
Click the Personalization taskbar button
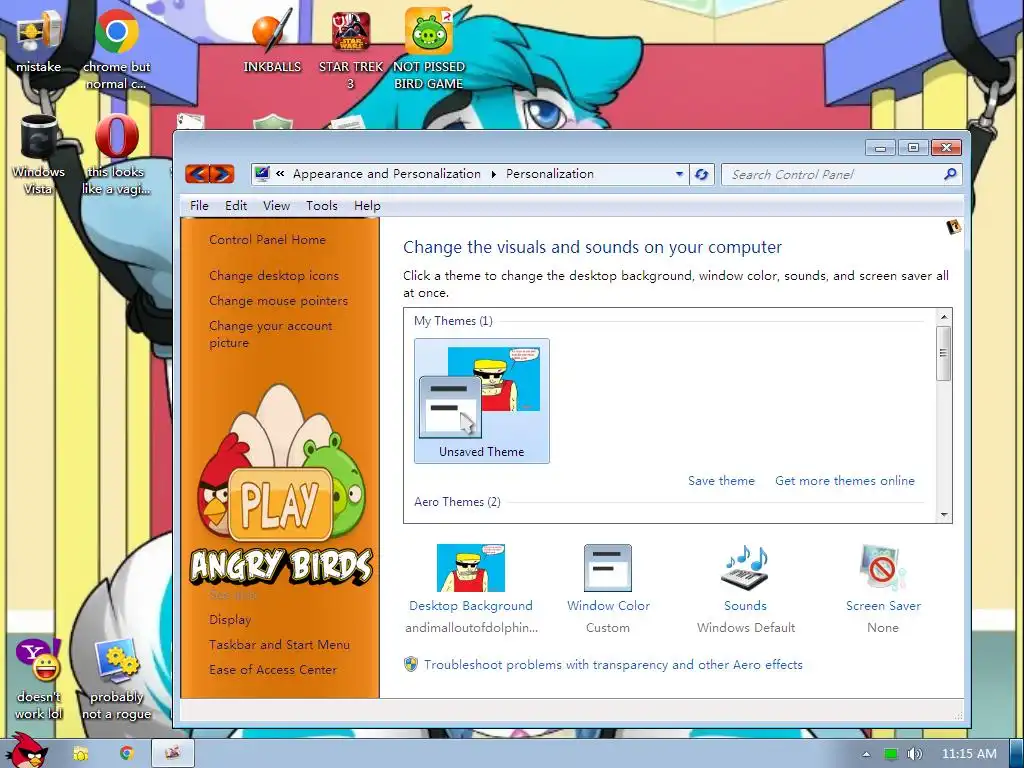[173, 754]
